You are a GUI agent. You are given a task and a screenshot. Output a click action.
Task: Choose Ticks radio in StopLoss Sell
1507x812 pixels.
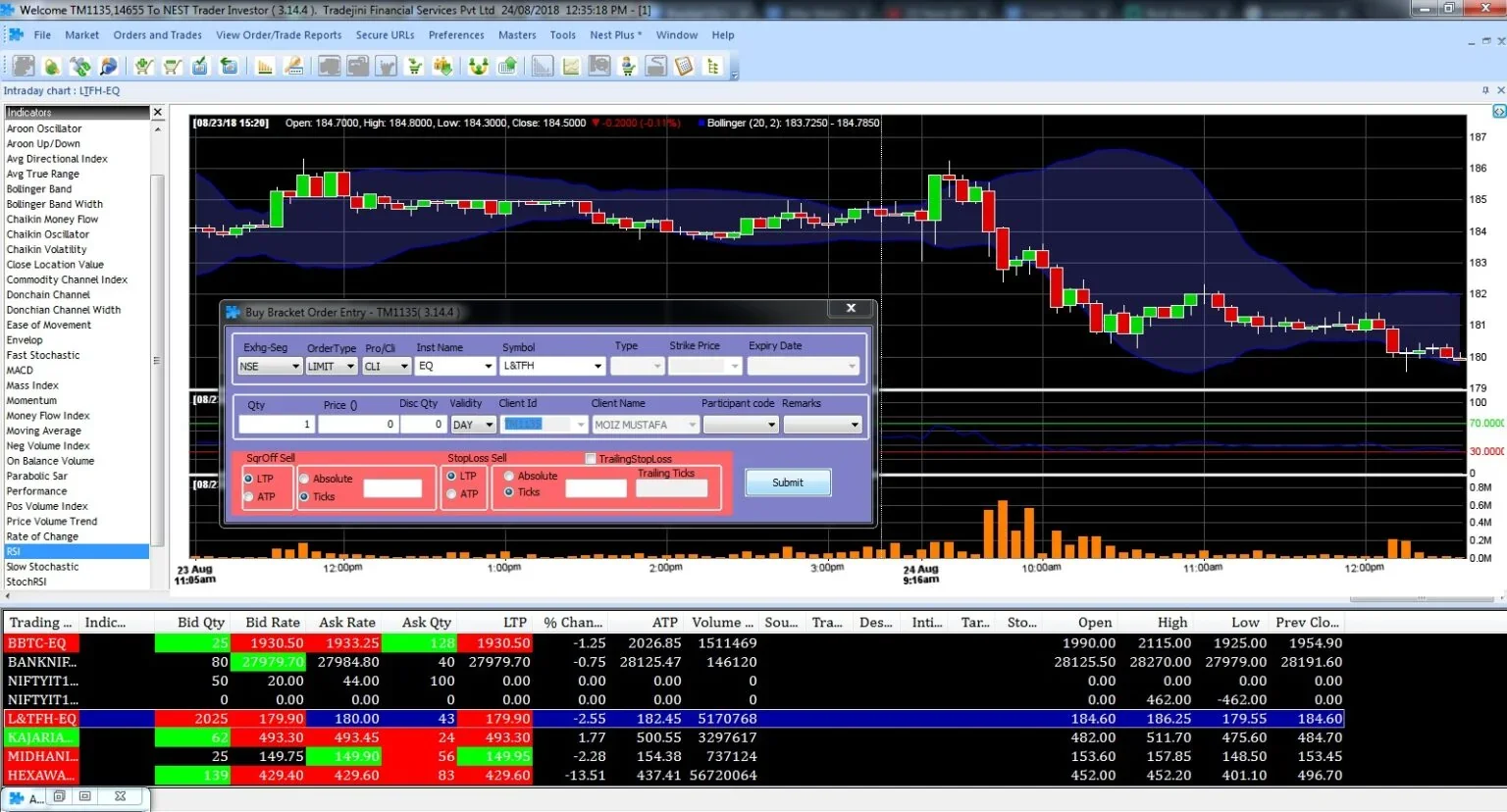pos(509,492)
